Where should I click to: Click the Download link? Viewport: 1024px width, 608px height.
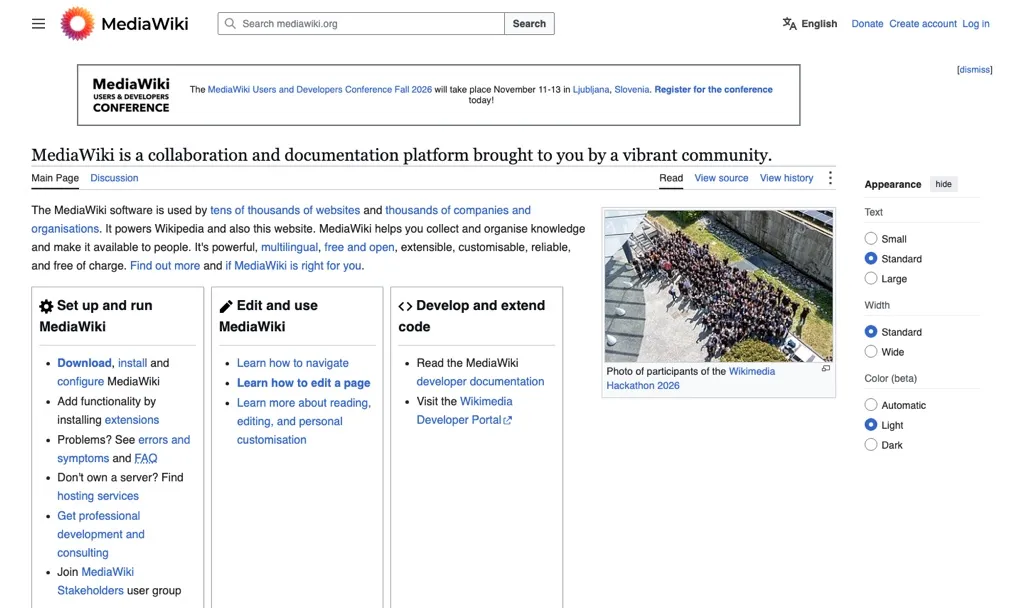84,363
